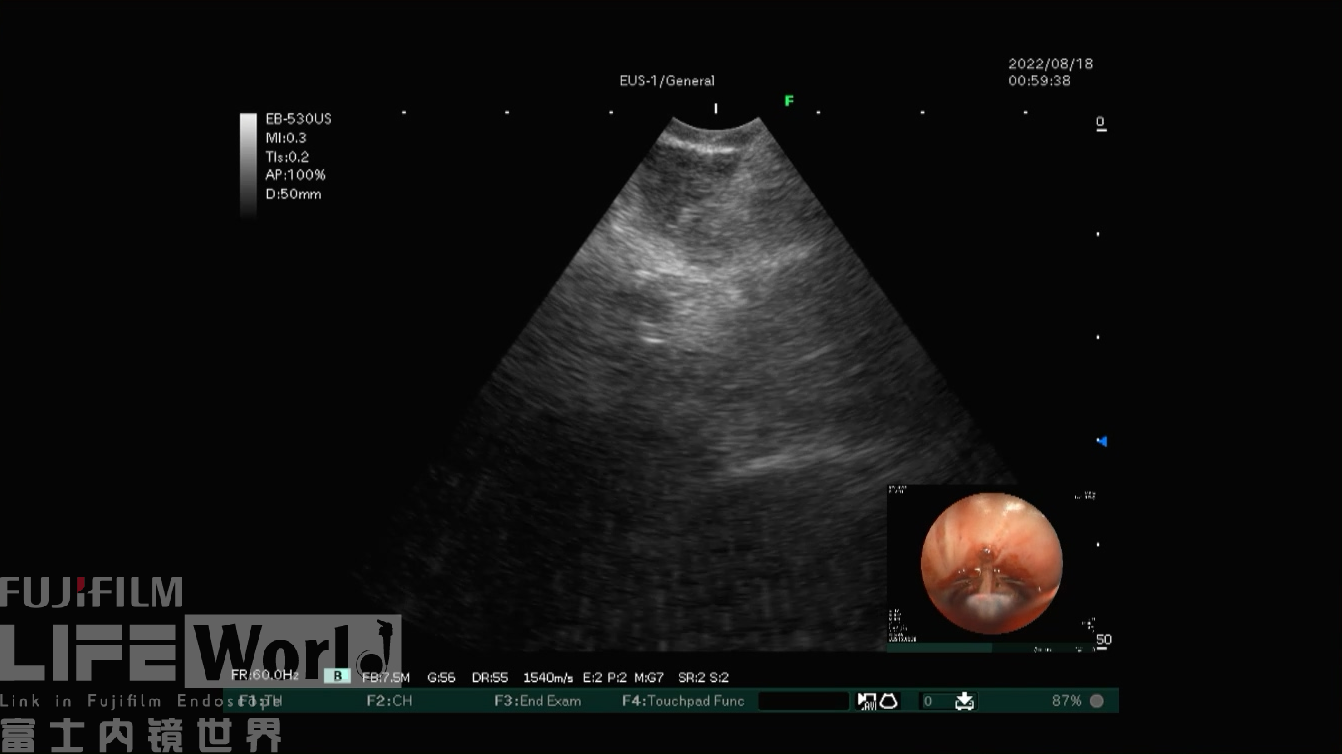
Task: Click the FB:7.5M frequency value
Action: tap(386, 677)
